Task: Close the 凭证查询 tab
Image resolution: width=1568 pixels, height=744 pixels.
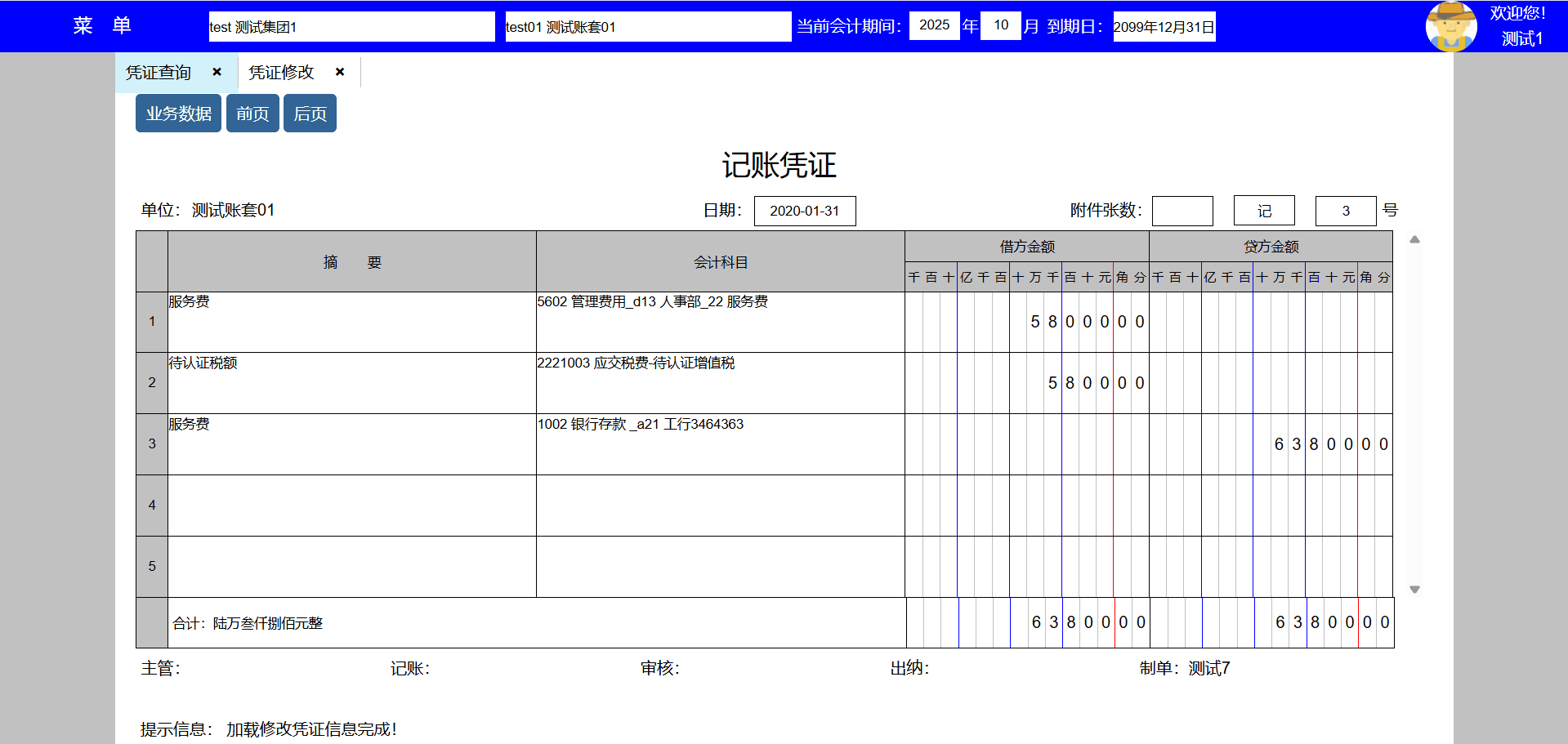Action: click(x=217, y=72)
